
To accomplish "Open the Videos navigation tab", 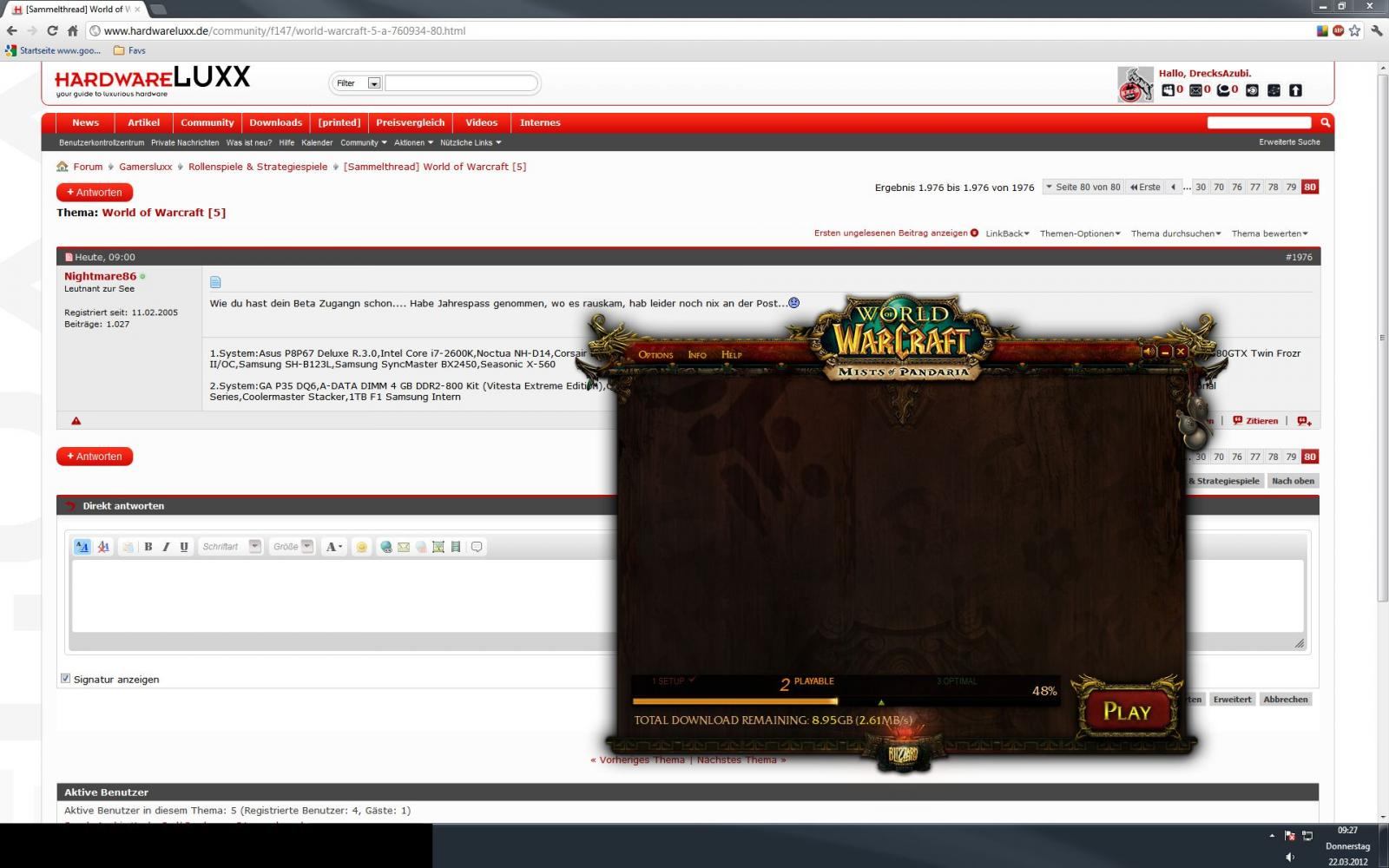I will [481, 122].
